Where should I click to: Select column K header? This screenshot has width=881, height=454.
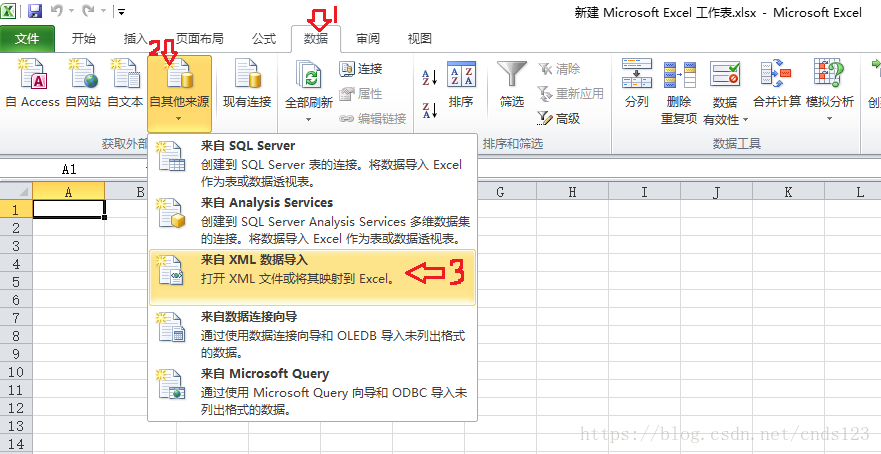pos(788,192)
